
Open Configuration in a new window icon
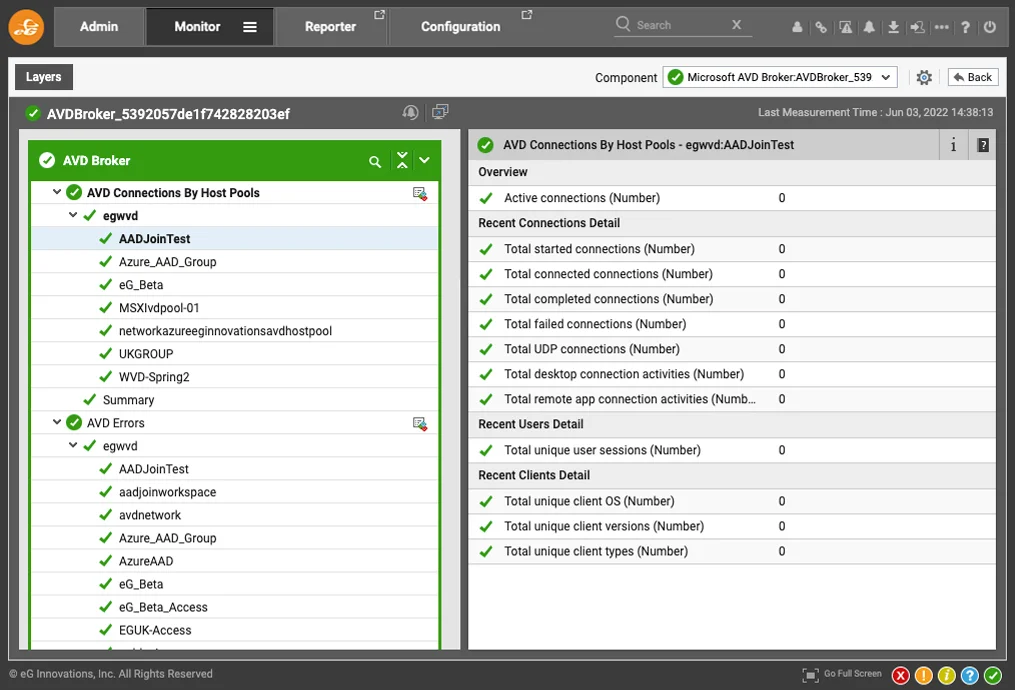tap(527, 14)
